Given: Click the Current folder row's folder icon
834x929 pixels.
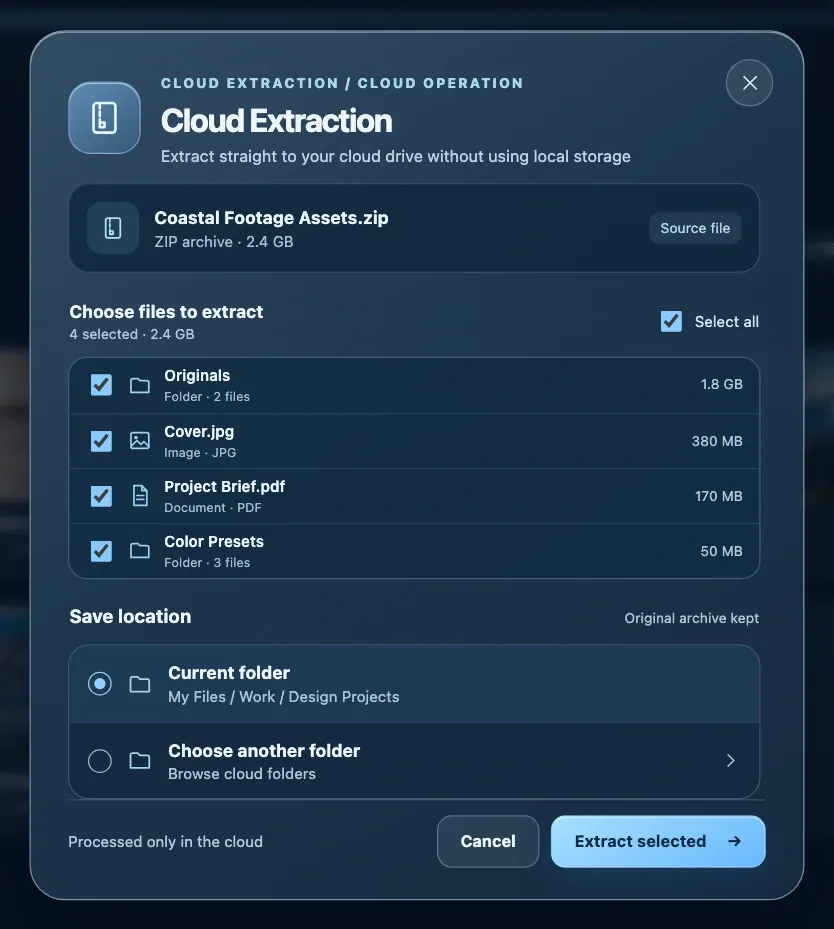Looking at the screenshot, I should [140, 684].
